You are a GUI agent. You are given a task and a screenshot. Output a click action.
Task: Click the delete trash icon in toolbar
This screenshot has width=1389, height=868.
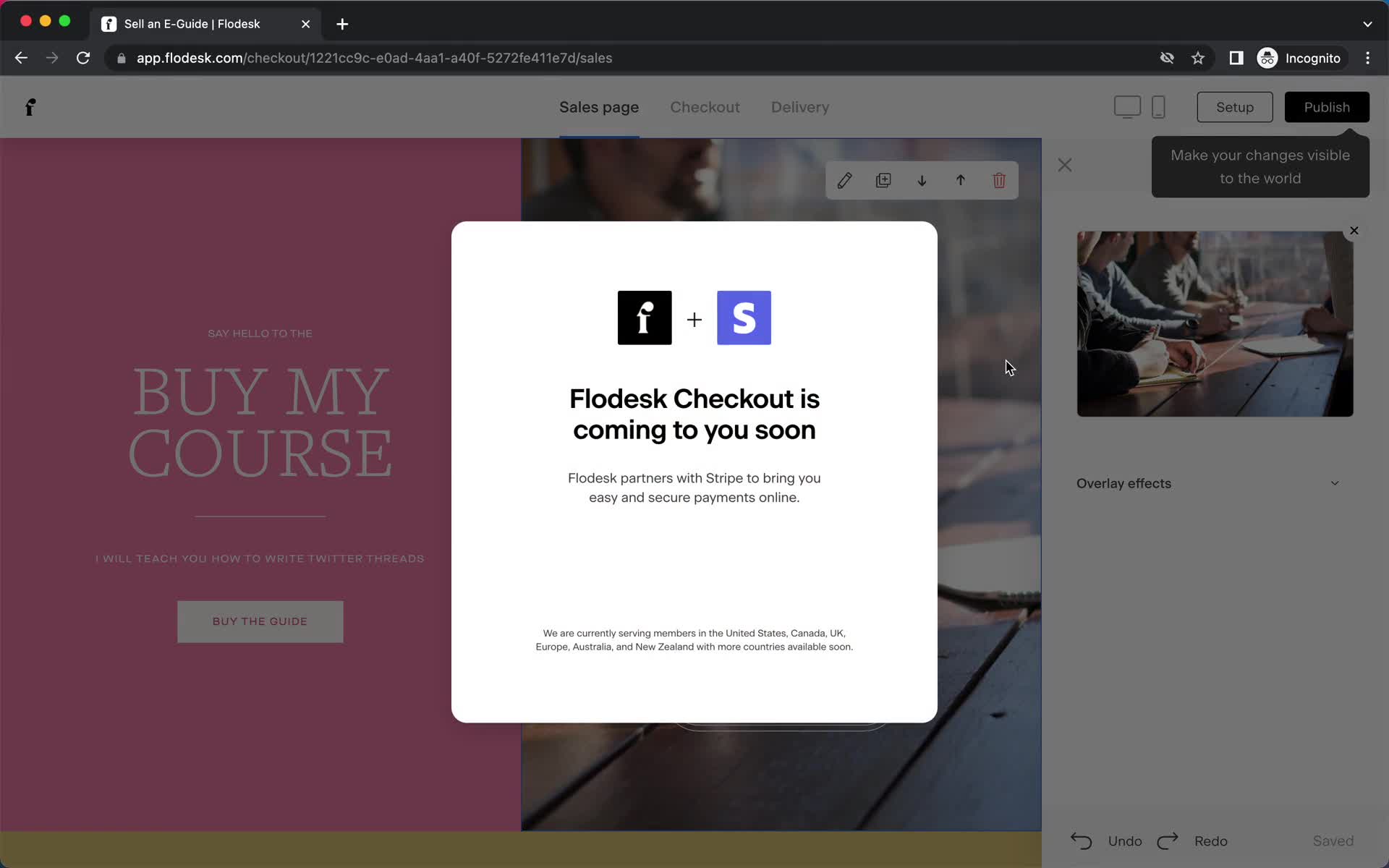click(999, 180)
